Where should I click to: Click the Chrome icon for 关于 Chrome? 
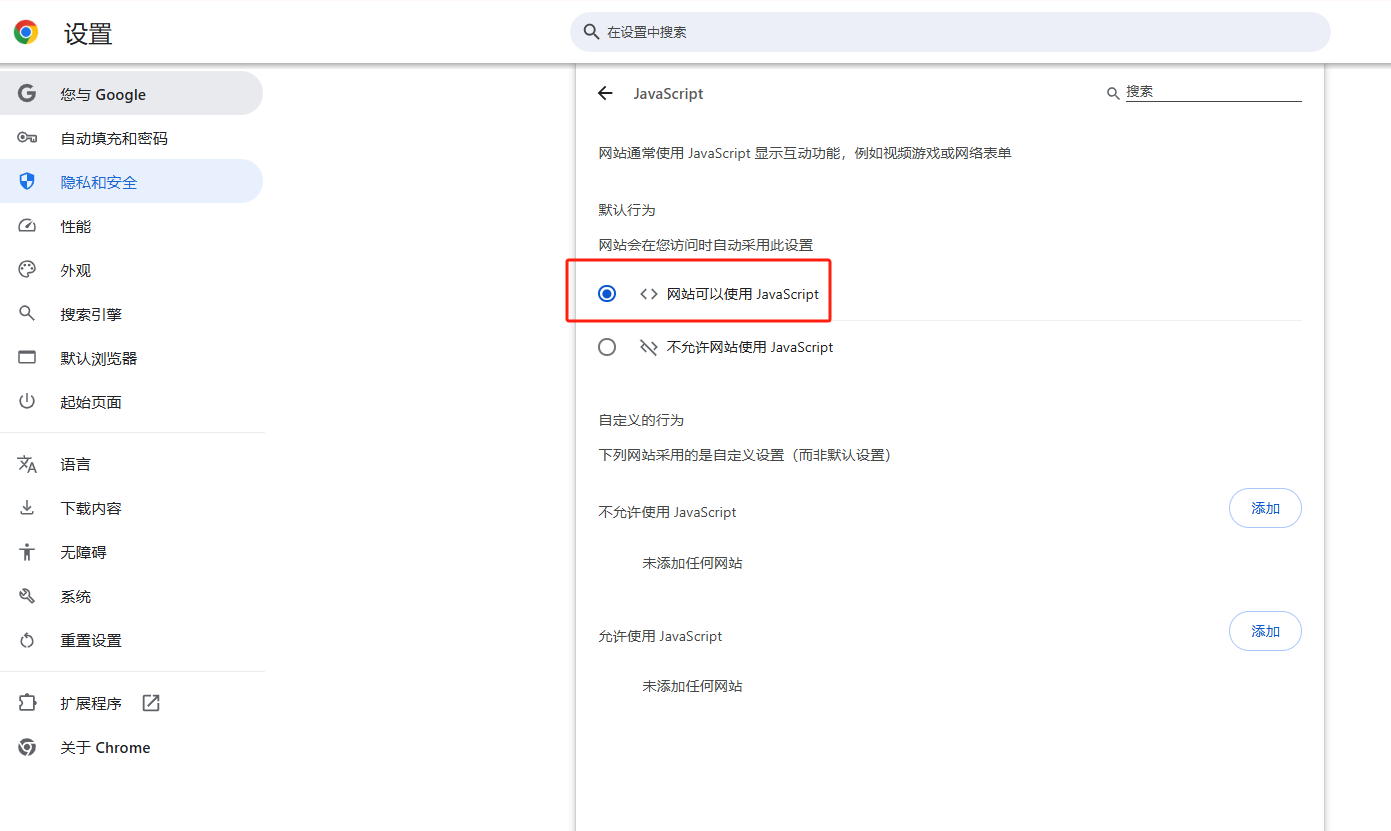[x=27, y=747]
